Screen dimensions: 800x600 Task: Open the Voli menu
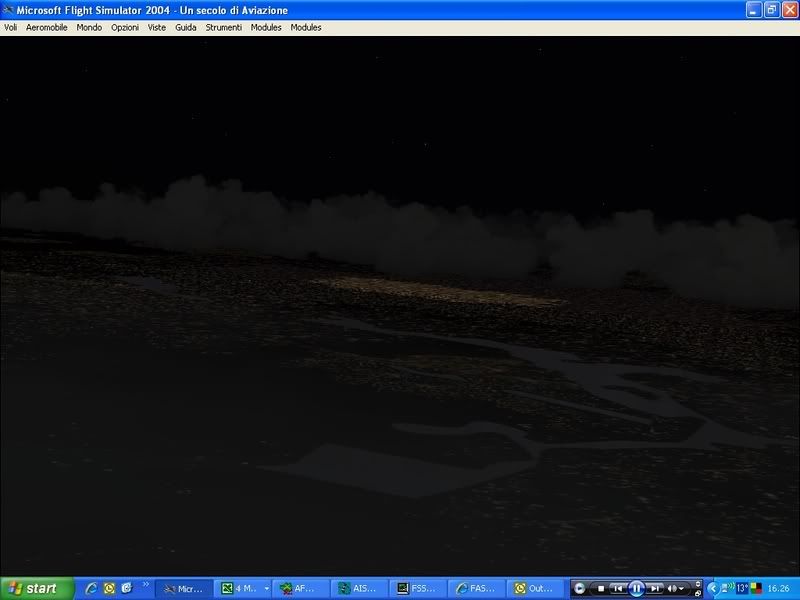(10, 28)
